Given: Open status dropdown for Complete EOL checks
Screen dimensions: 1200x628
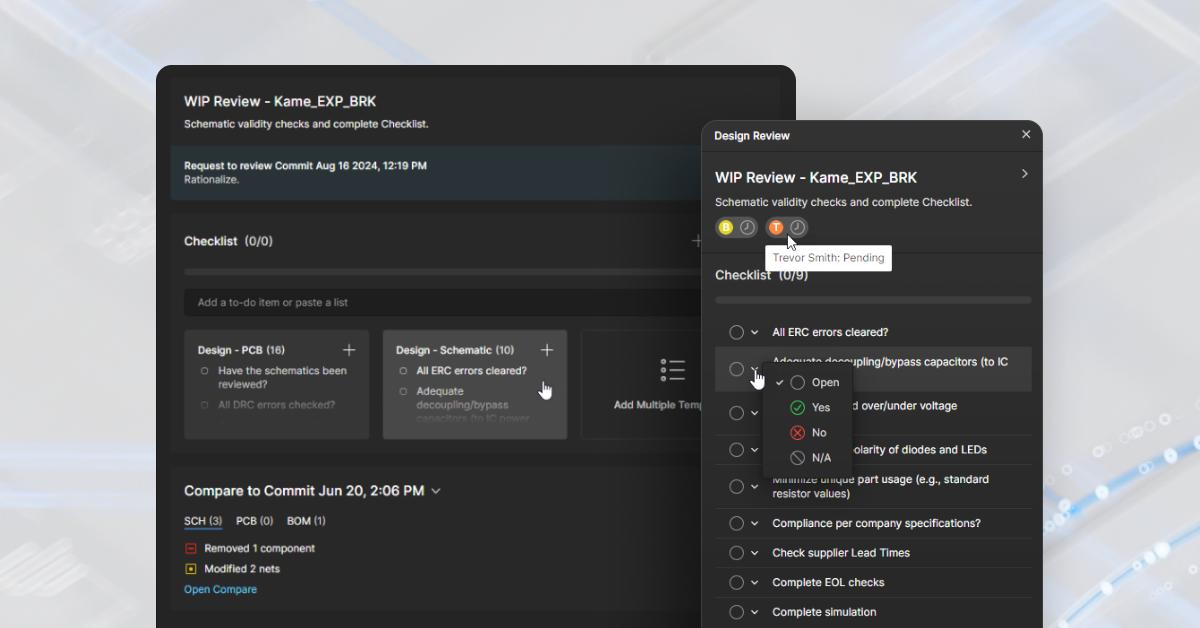Looking at the screenshot, I should tap(754, 582).
